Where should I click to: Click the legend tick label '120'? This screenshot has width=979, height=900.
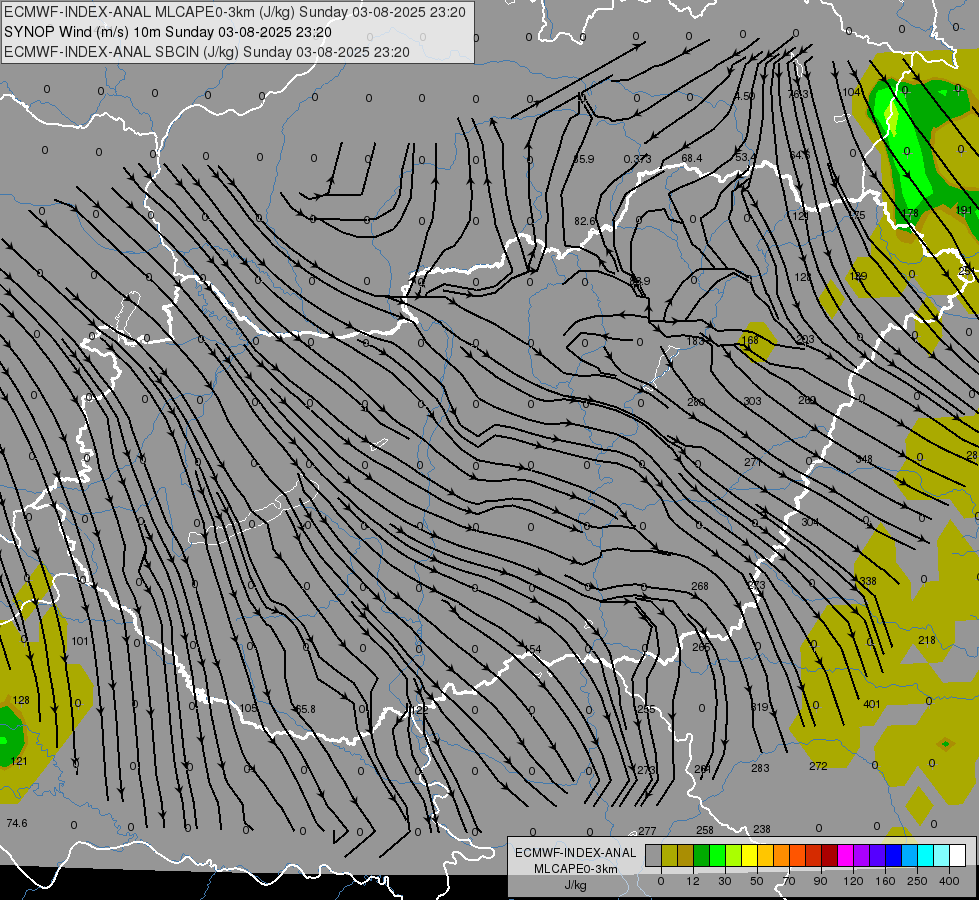[854, 881]
